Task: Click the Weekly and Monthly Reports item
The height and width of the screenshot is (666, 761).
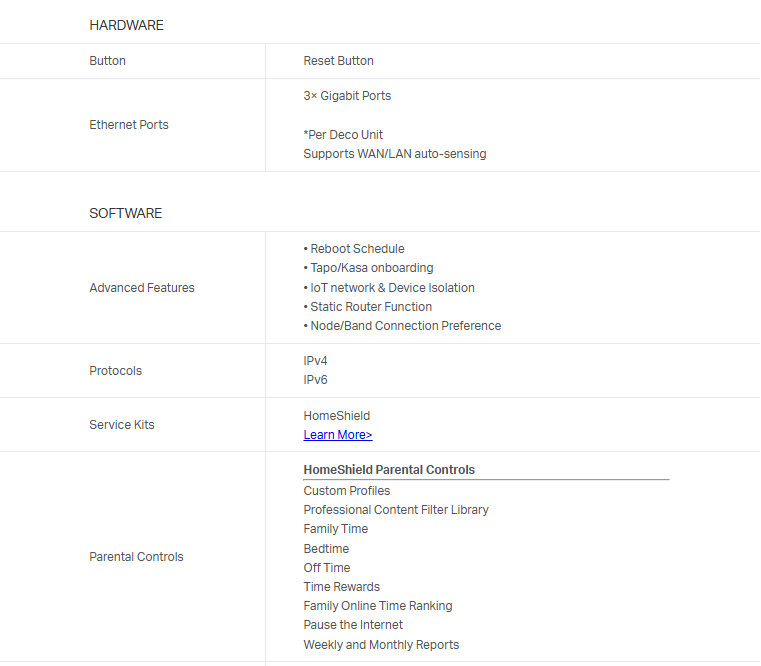Action: click(x=381, y=645)
